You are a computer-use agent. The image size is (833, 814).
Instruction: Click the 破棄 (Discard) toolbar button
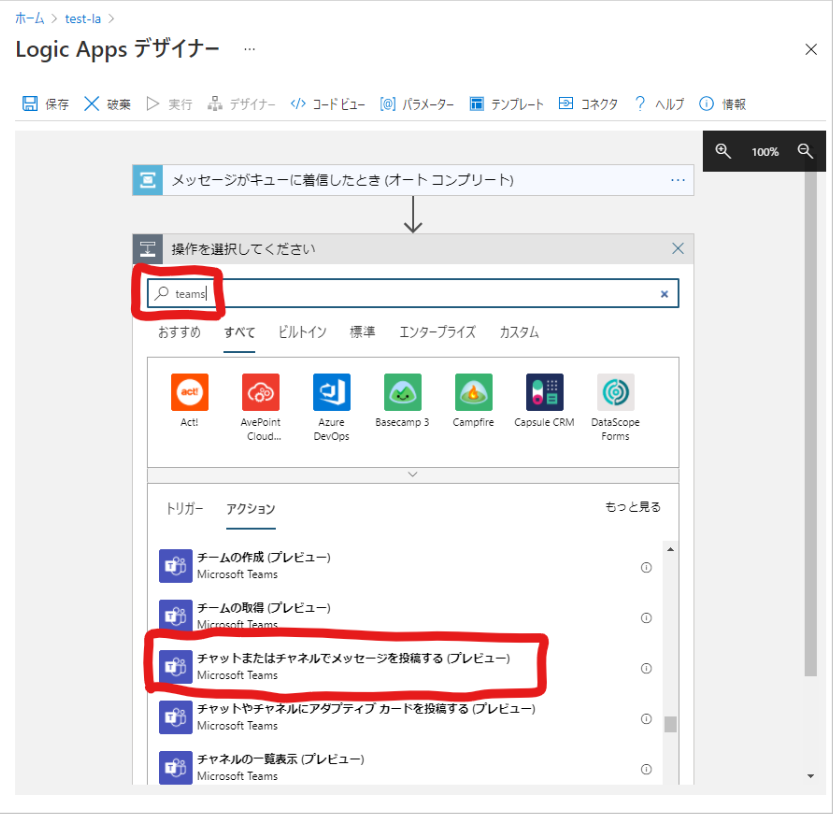click(107, 104)
